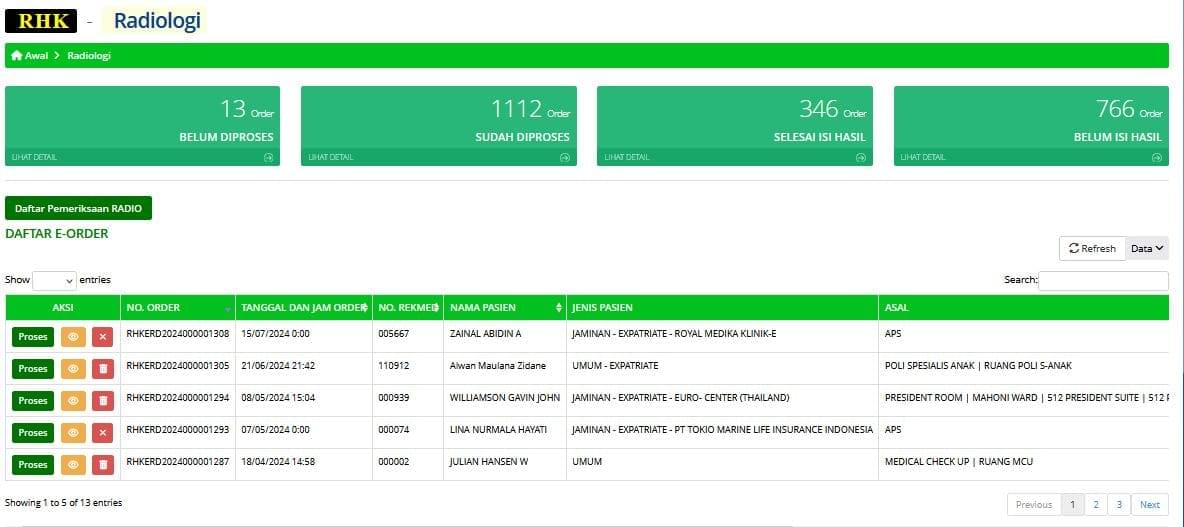Click the home icon in the Awal breadcrumb
This screenshot has height=527, width=1184.
(16, 56)
